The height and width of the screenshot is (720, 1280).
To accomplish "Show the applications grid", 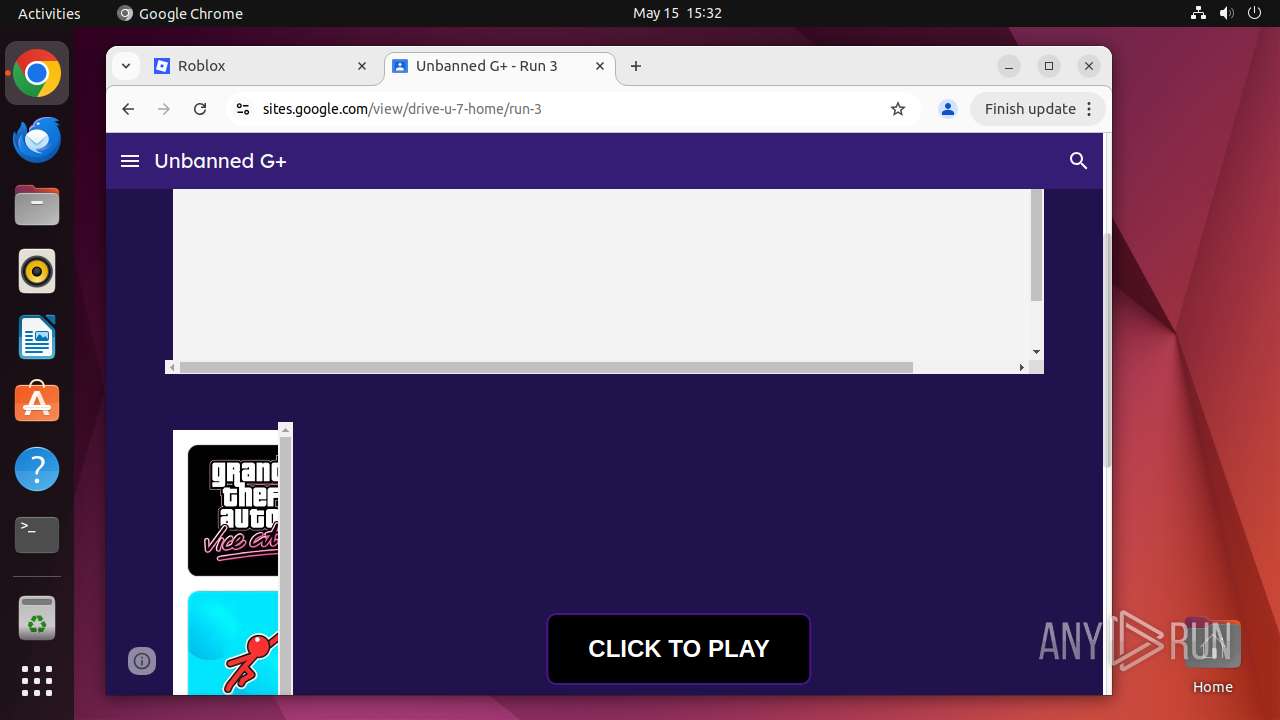I will pyautogui.click(x=37, y=681).
